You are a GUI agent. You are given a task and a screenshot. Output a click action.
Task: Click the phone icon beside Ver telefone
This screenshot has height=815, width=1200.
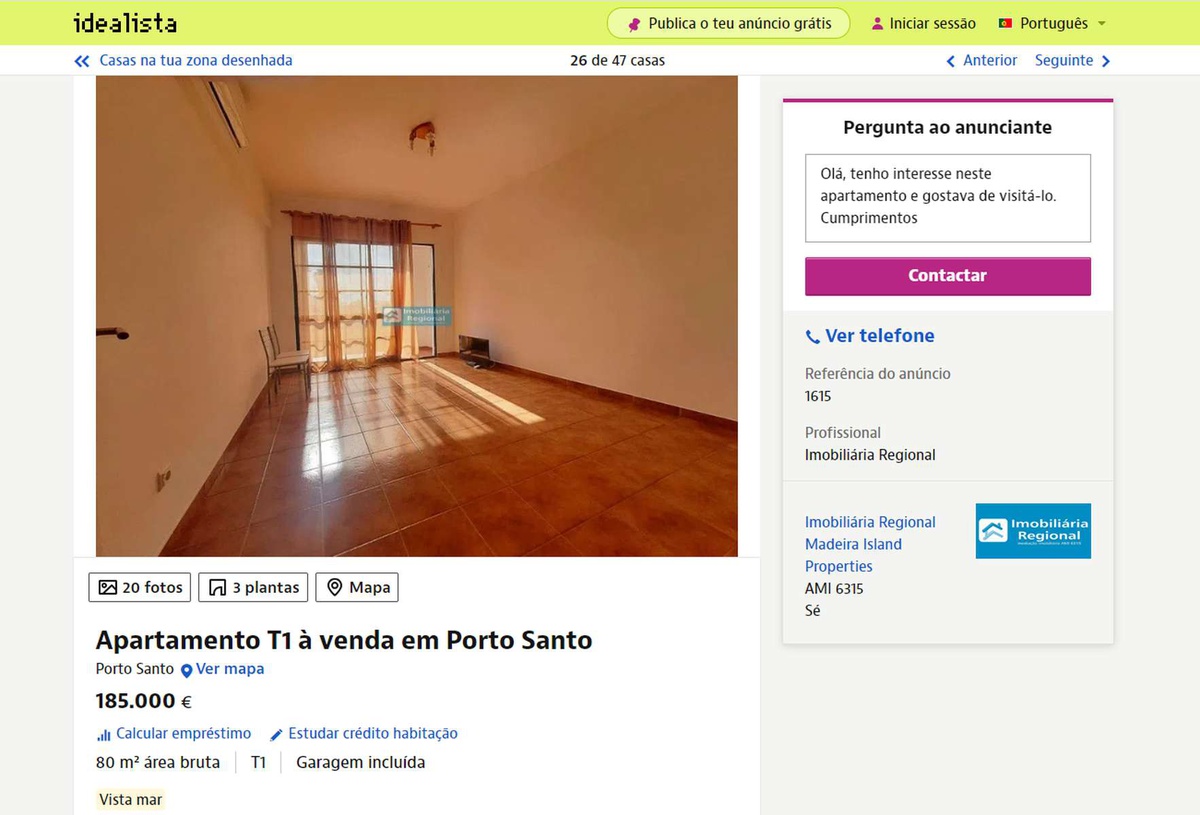[x=813, y=337]
